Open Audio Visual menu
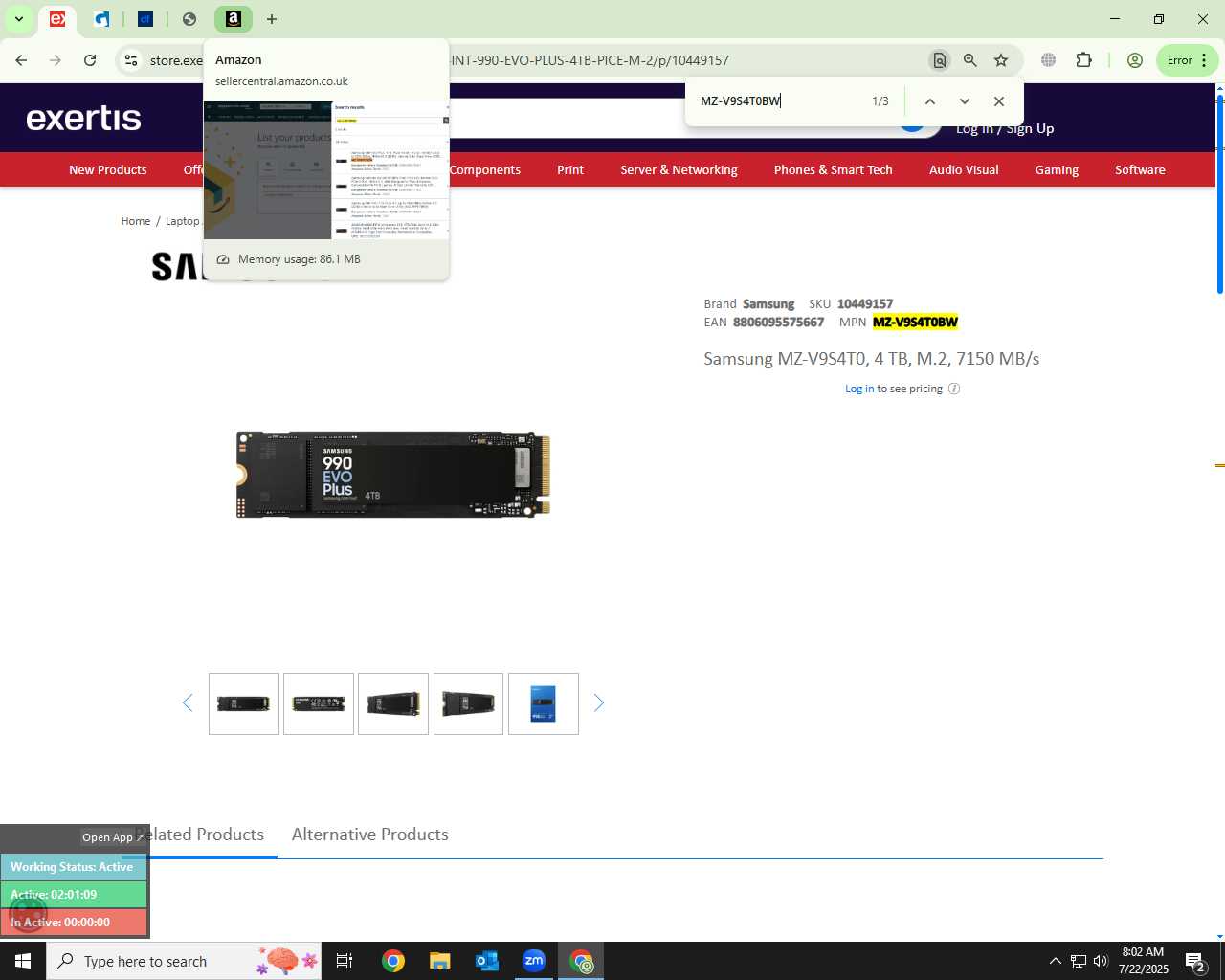The width and height of the screenshot is (1225, 980). [964, 169]
